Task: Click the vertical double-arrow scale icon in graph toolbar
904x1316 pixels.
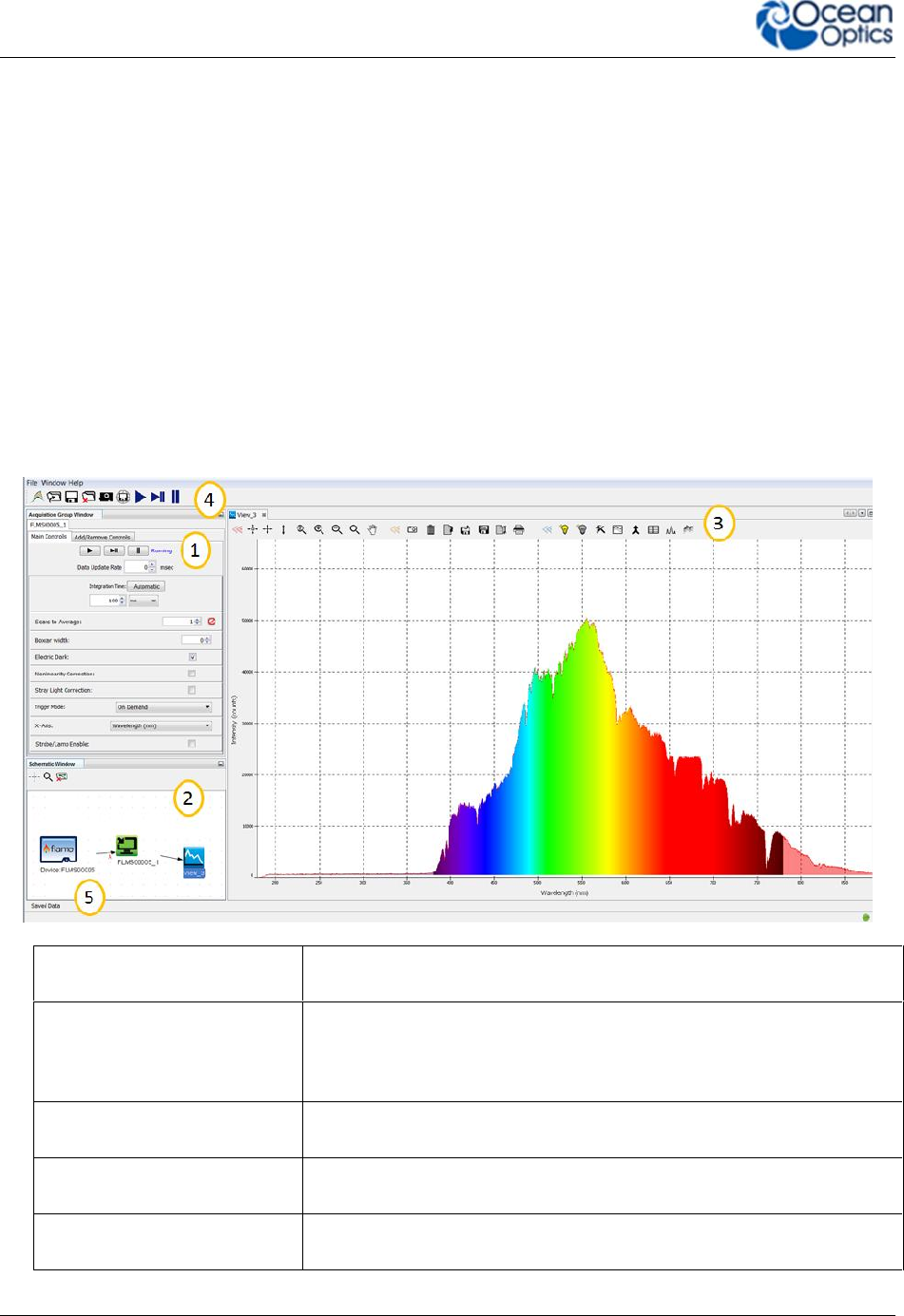Action: tap(283, 529)
